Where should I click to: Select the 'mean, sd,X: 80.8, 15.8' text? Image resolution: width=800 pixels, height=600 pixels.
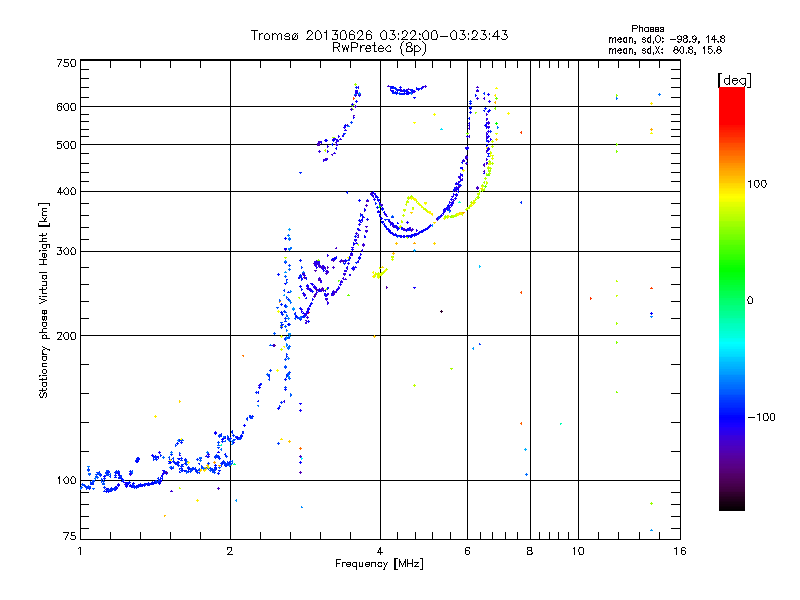click(x=665, y=50)
